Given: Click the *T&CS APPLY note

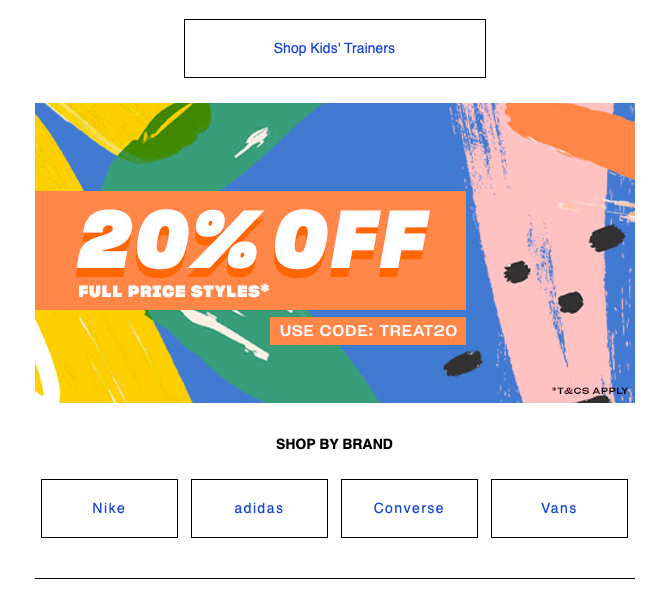Looking at the screenshot, I should pyautogui.click(x=590, y=391).
